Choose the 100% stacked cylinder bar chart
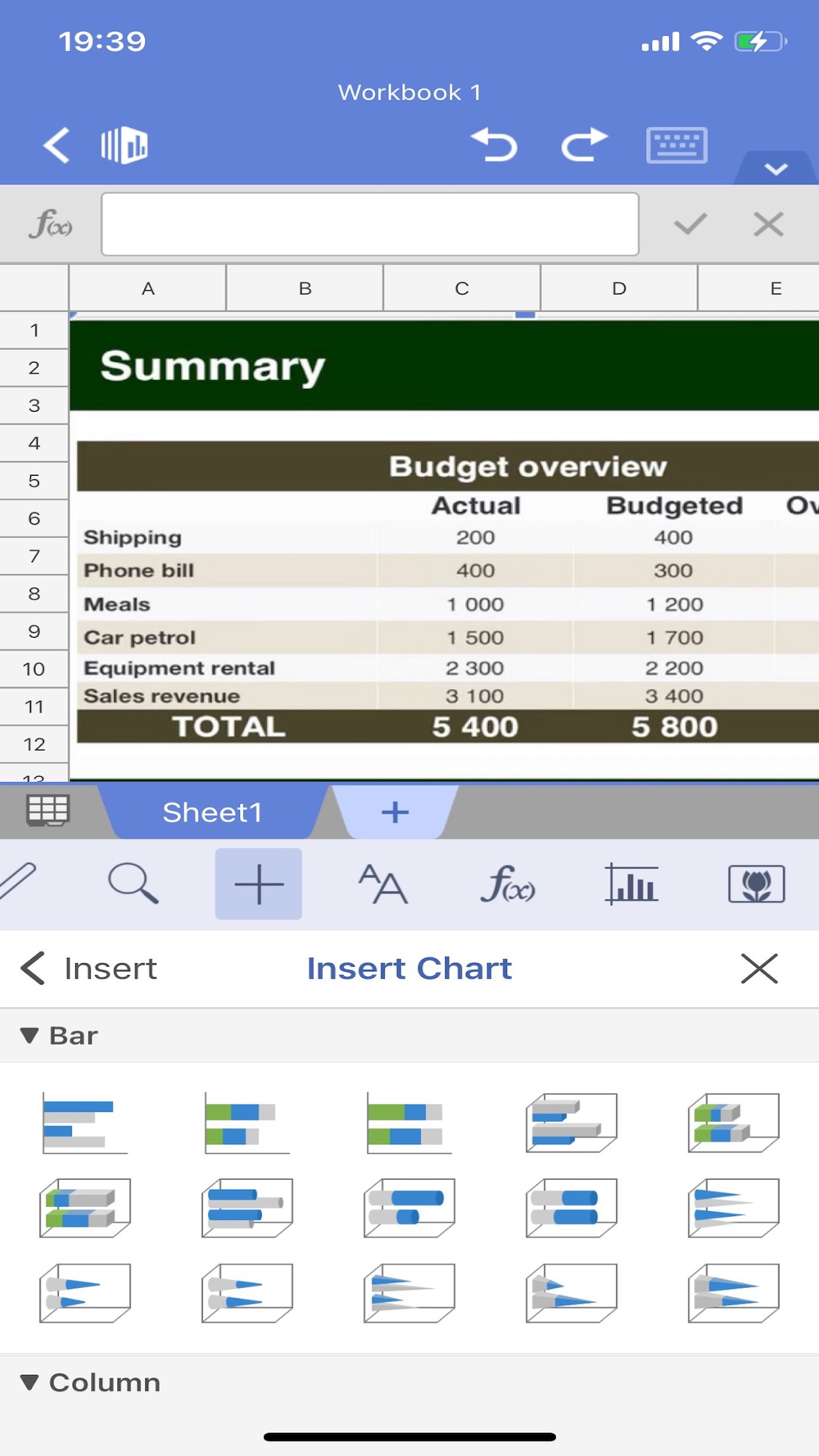This screenshot has height=1456, width=819. [x=572, y=1208]
